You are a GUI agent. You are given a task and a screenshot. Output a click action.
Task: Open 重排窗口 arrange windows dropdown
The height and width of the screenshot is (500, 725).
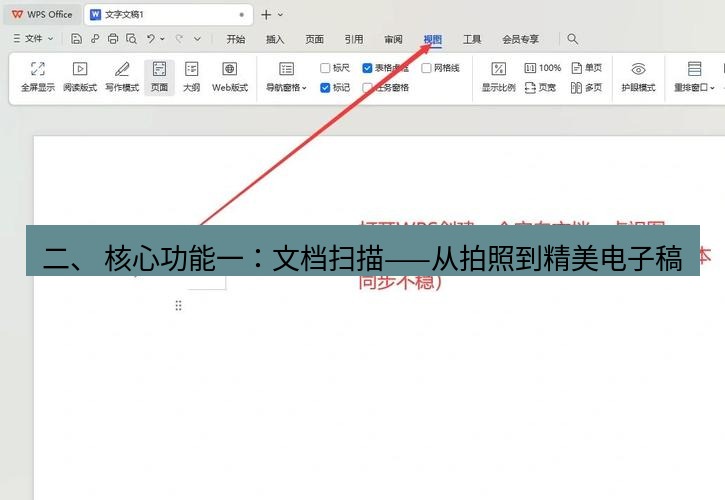point(694,77)
